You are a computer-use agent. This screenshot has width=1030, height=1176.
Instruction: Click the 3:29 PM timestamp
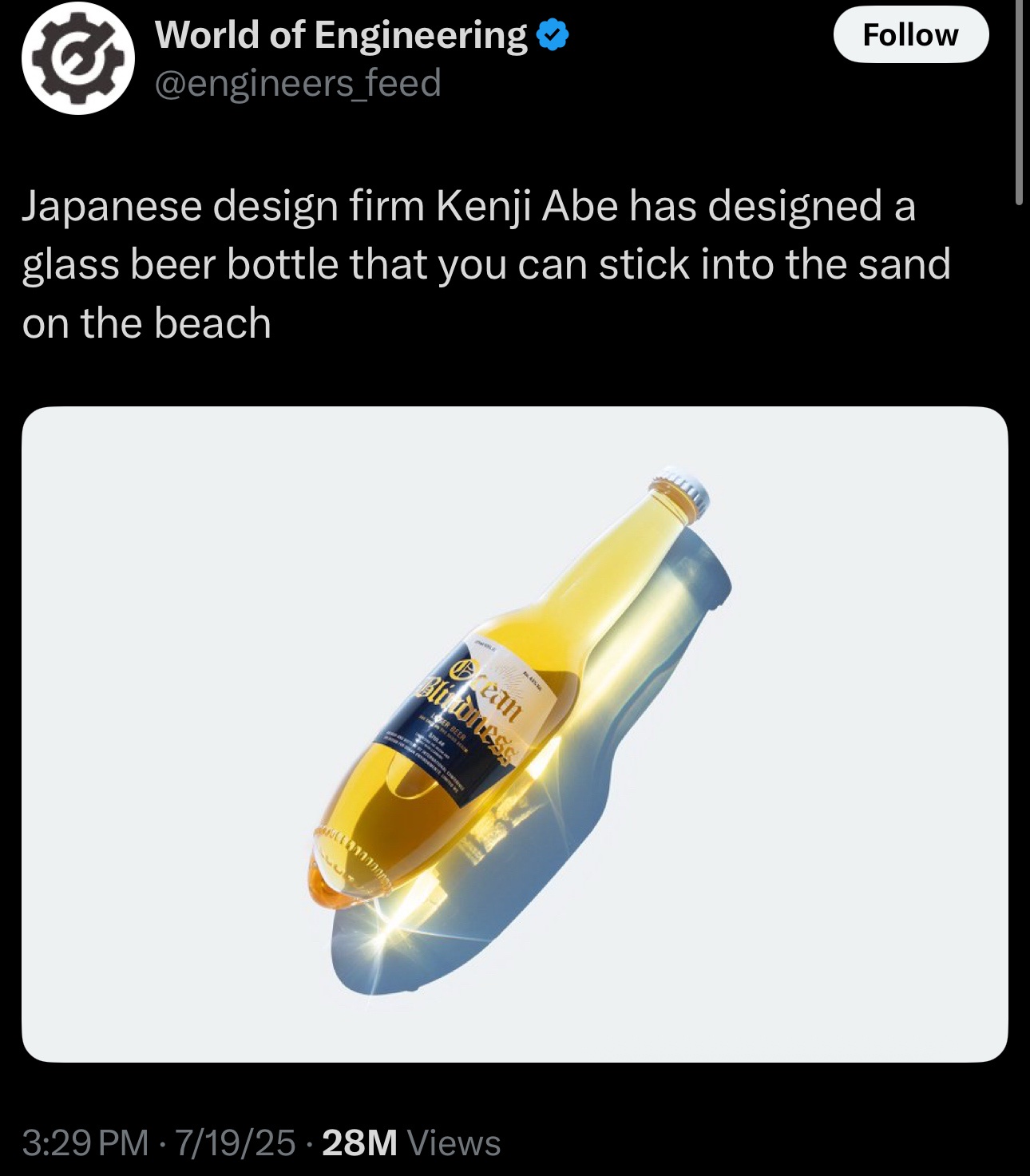click(x=85, y=1142)
